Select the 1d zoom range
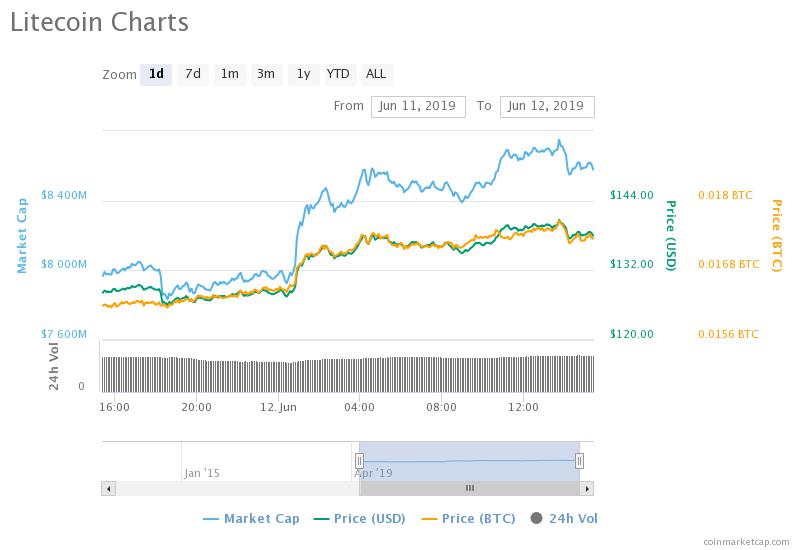The image size is (800, 550). click(156, 74)
